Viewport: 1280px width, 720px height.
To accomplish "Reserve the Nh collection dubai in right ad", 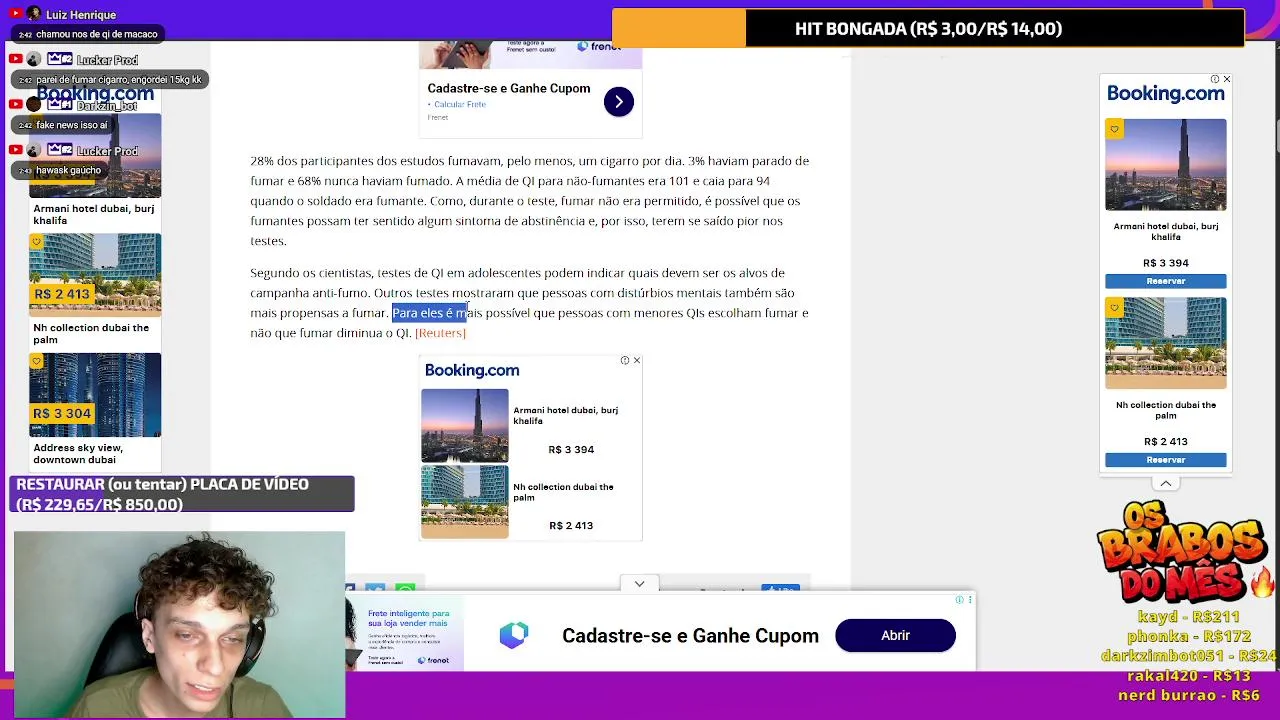I will pos(1166,460).
